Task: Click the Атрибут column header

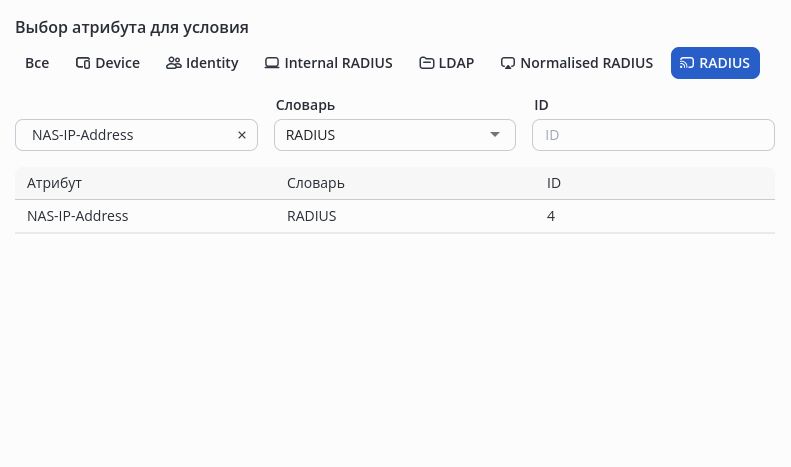Action: [54, 184]
